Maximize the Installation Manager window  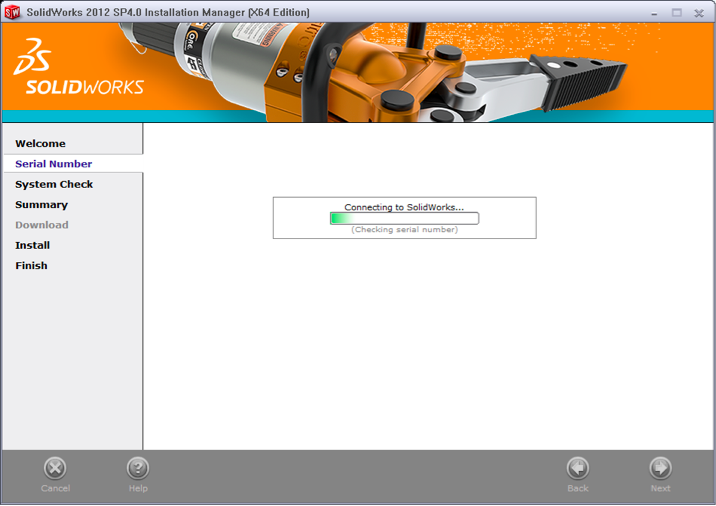[x=677, y=13]
